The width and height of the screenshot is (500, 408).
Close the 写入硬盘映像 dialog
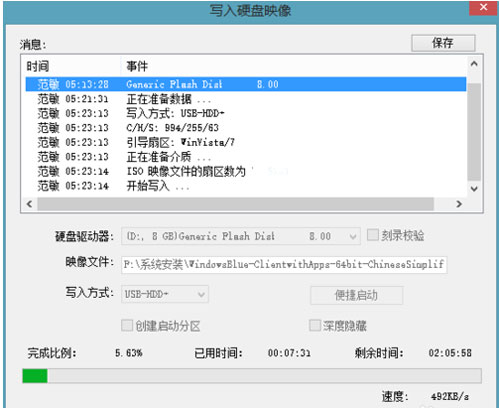(483, 8)
